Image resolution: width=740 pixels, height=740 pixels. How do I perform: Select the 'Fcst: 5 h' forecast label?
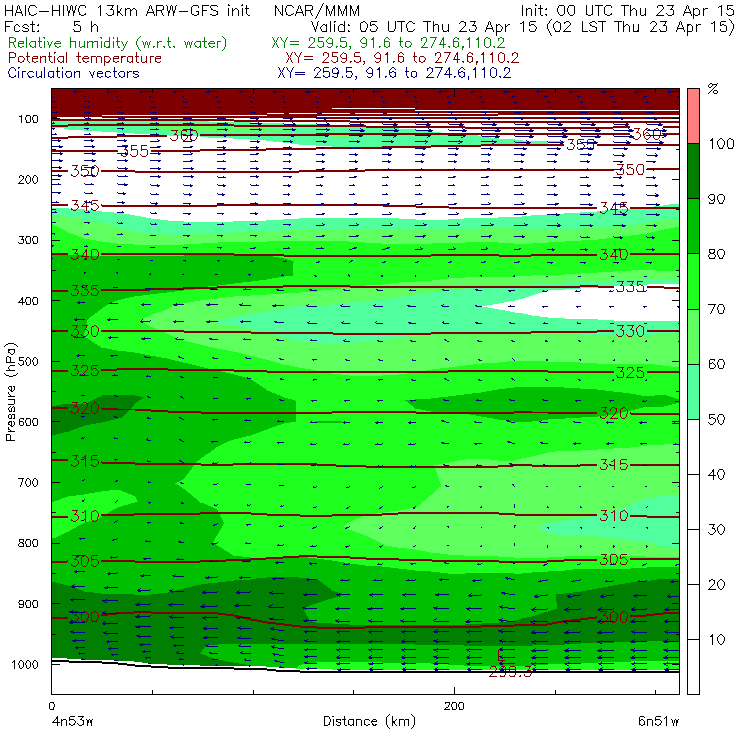tap(51, 26)
